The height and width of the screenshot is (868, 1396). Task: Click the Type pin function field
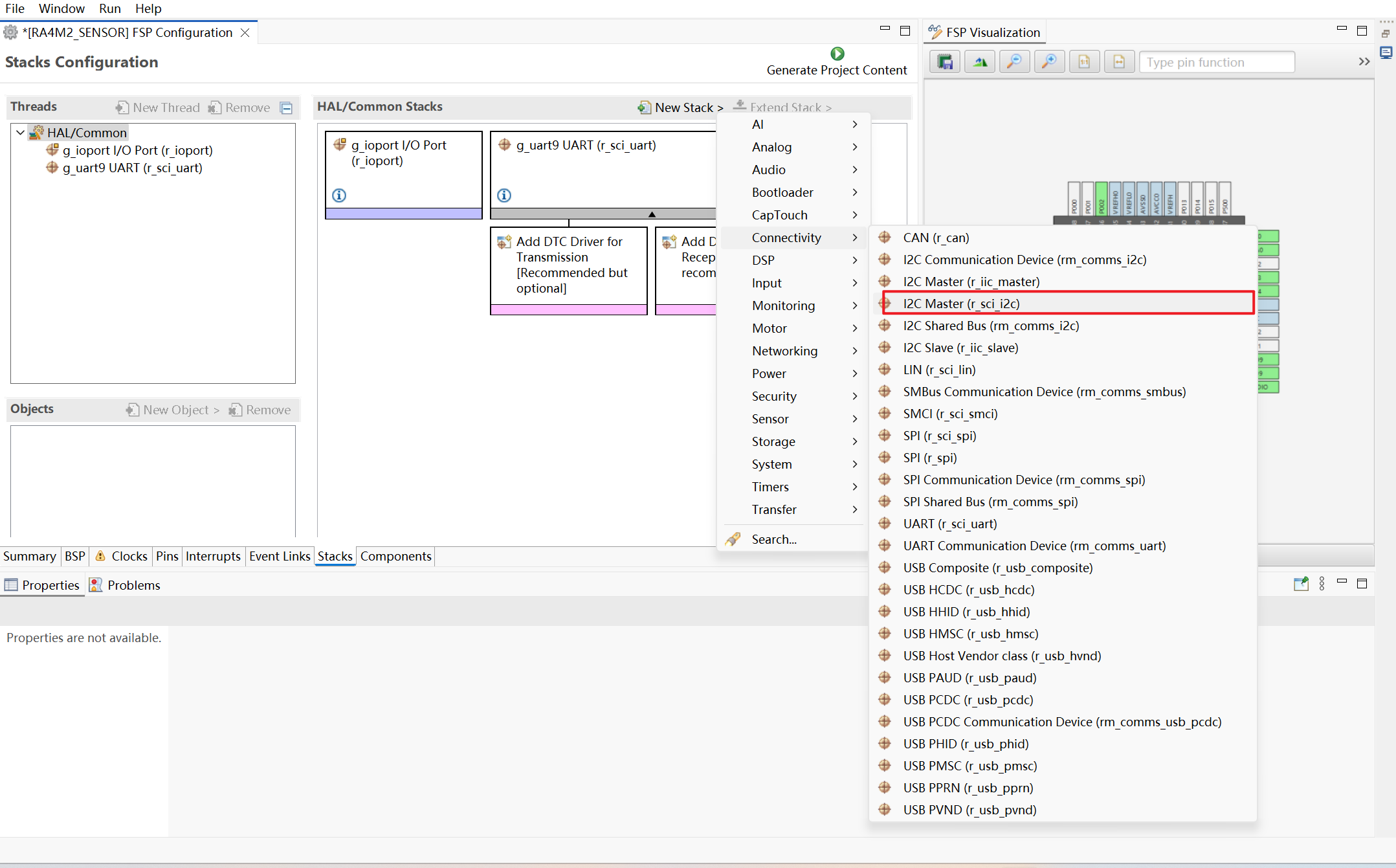[1216, 62]
